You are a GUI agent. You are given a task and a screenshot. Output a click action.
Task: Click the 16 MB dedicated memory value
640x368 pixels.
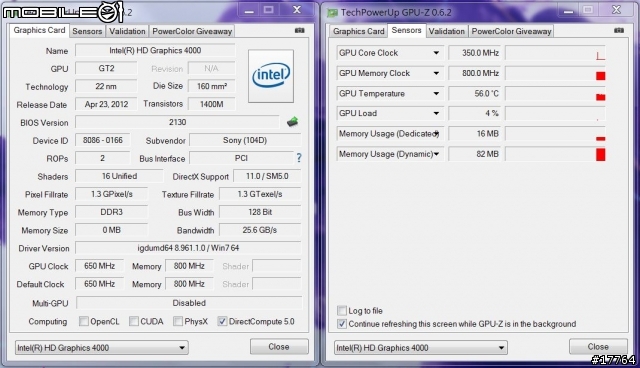point(475,133)
